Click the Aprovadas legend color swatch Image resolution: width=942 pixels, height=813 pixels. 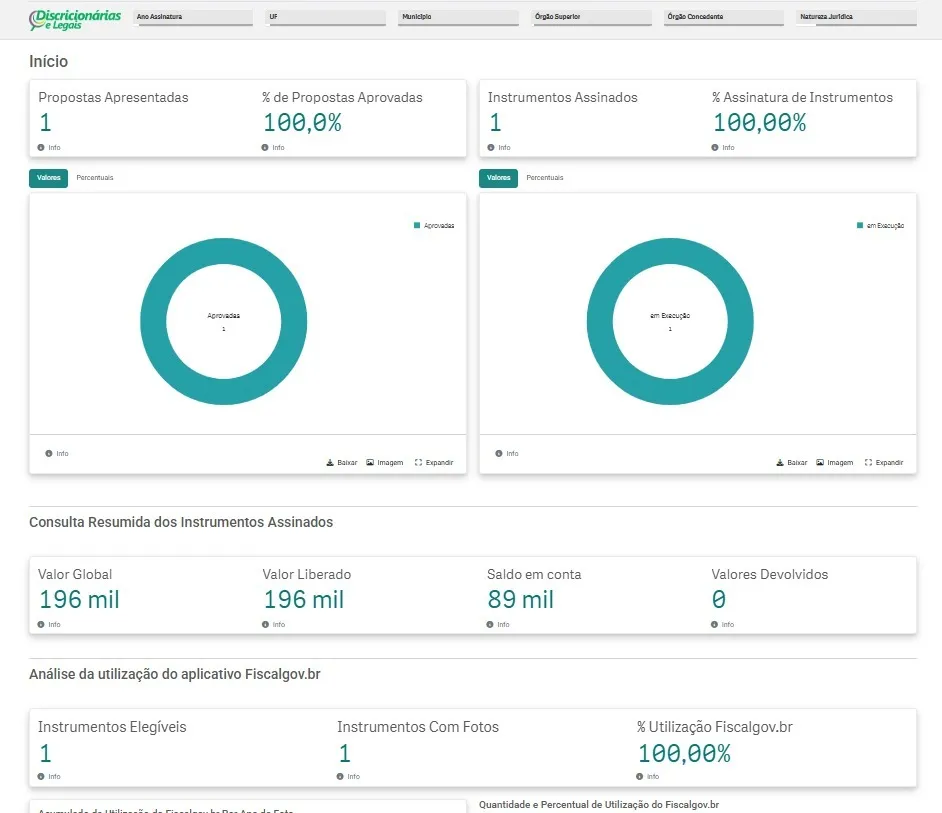click(x=417, y=225)
